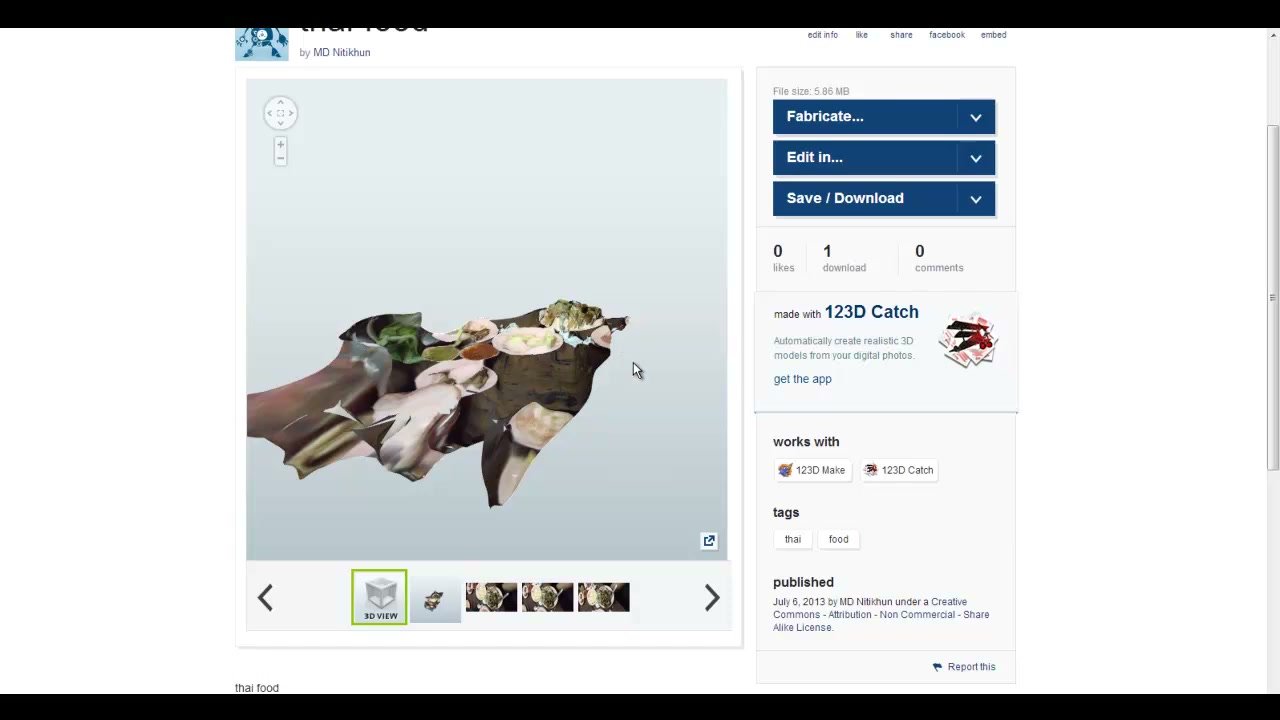Viewport: 1280px width, 720px height.
Task: Click the 123D Catch title link
Action: 871,312
